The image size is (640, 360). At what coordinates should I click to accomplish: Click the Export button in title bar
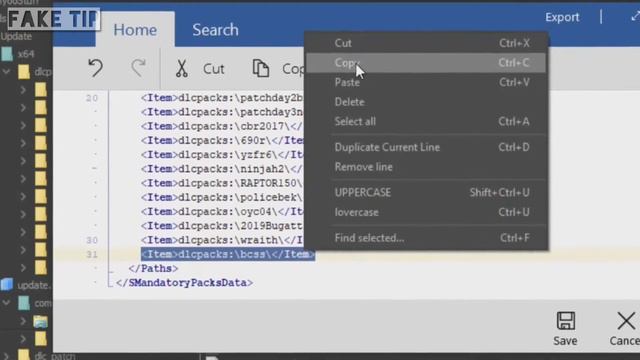[562, 17]
